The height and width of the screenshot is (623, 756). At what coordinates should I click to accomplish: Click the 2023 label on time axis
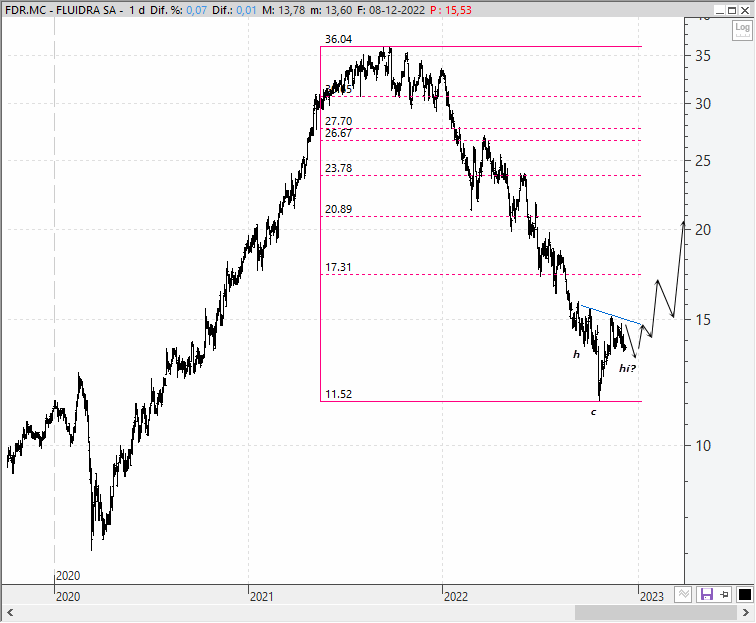coord(652,597)
